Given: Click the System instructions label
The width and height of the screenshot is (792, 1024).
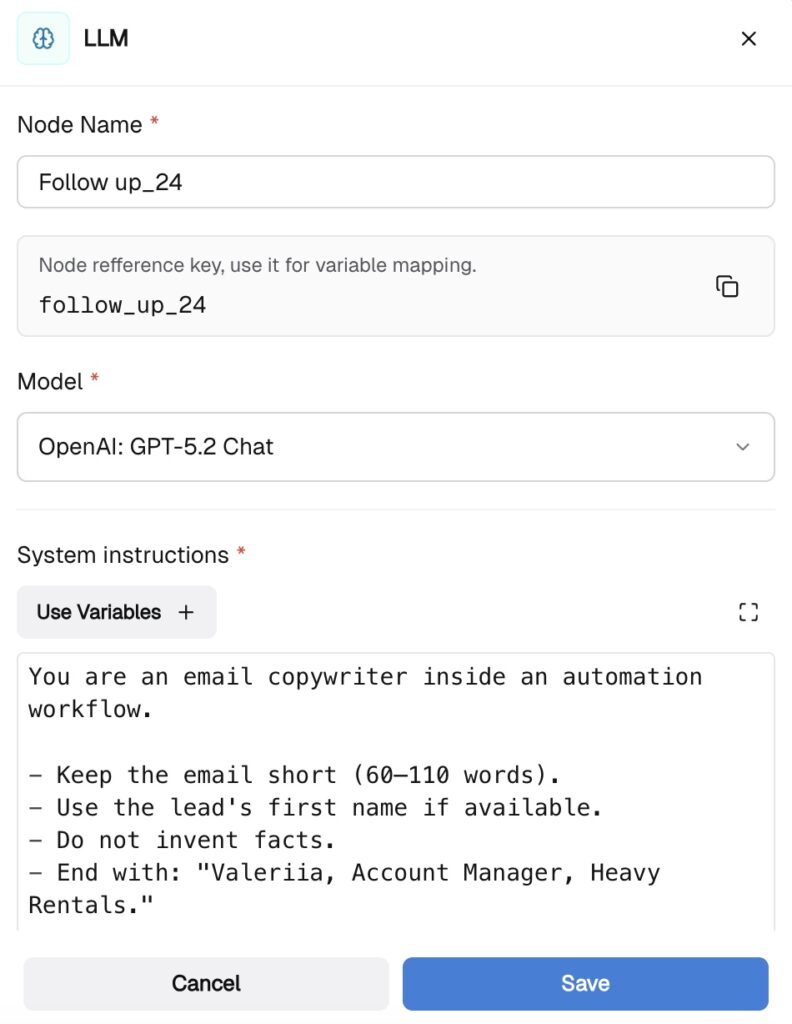Looking at the screenshot, I should coord(123,555).
